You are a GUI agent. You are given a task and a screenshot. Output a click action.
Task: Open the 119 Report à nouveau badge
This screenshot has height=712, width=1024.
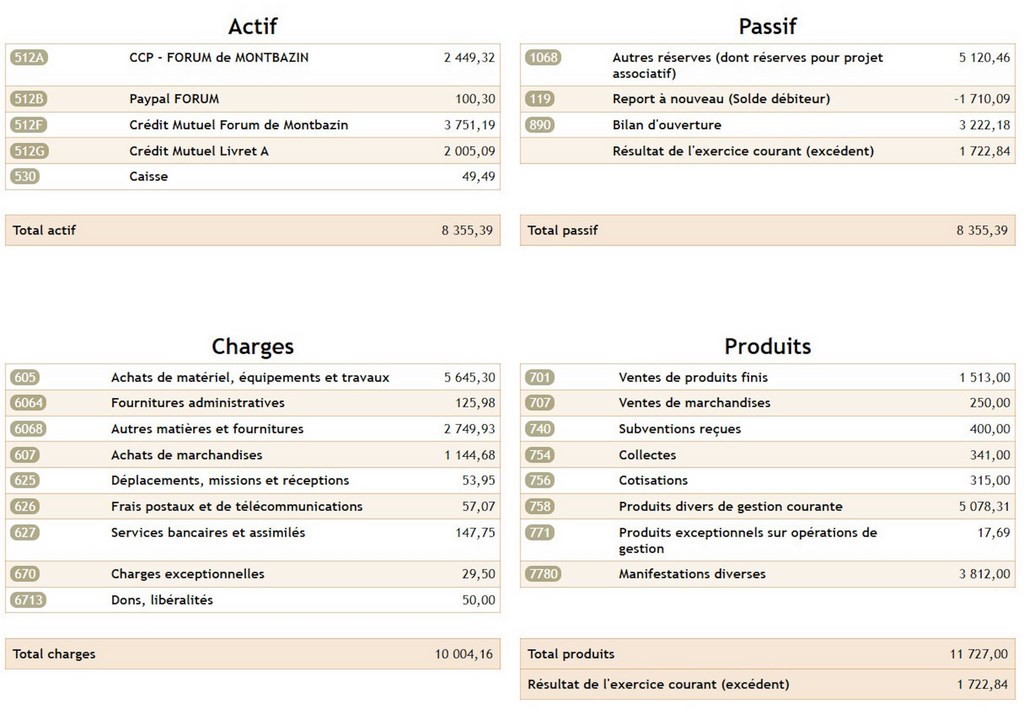pyautogui.click(x=540, y=99)
